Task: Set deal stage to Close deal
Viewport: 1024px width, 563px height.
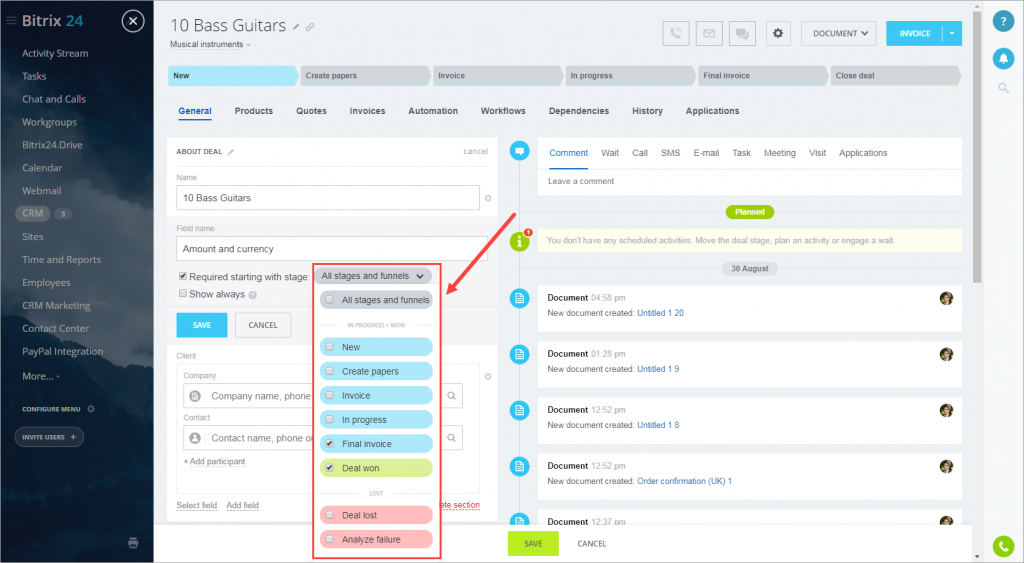Action: 895,76
